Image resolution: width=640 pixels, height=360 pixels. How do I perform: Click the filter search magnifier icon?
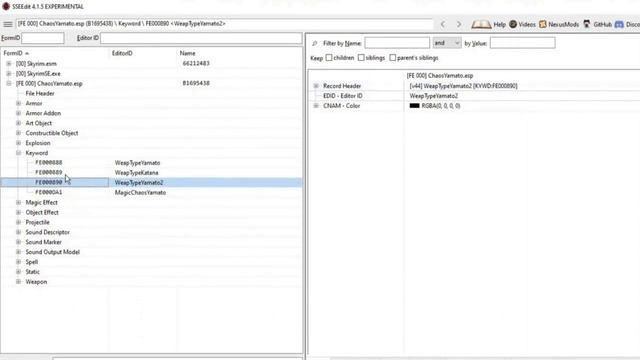pyautogui.click(x=314, y=43)
